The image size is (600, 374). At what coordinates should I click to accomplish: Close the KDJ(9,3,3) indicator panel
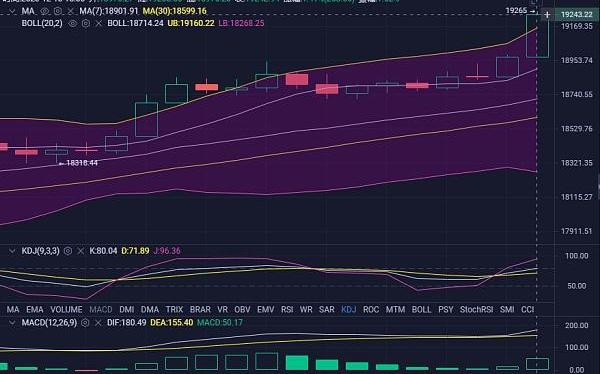coord(81,251)
